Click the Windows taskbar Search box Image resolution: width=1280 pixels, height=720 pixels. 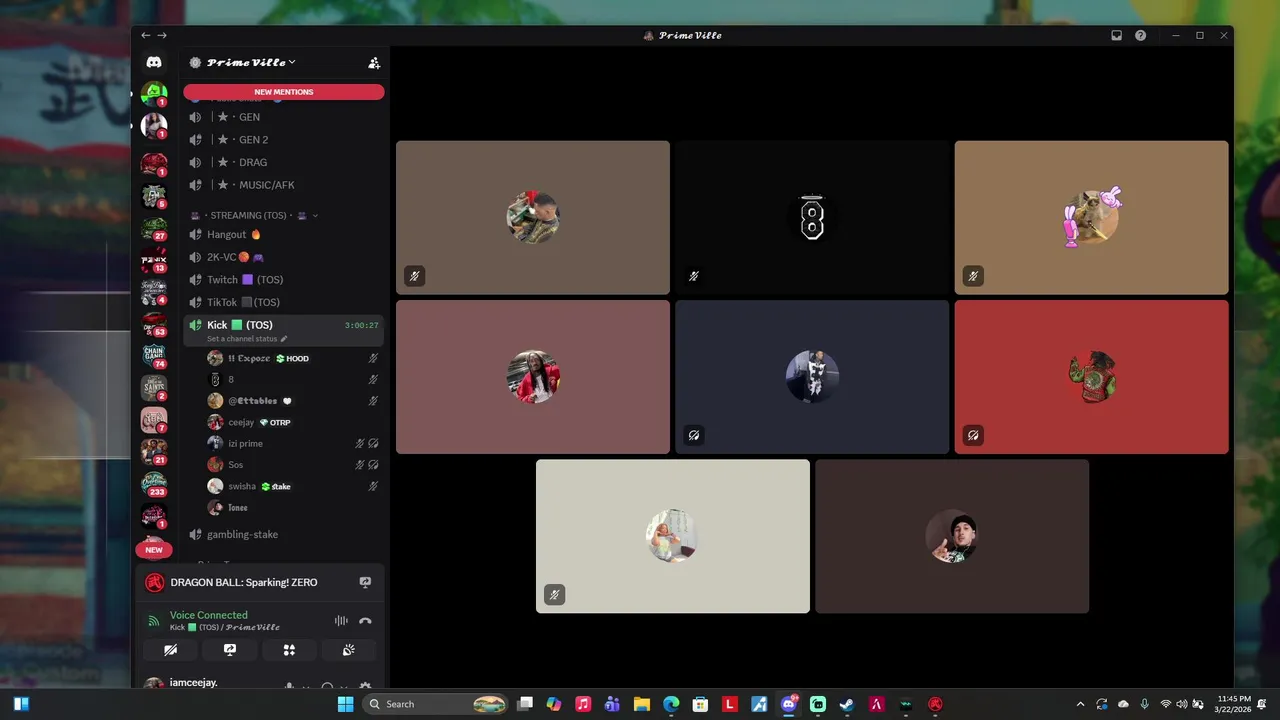click(x=436, y=704)
